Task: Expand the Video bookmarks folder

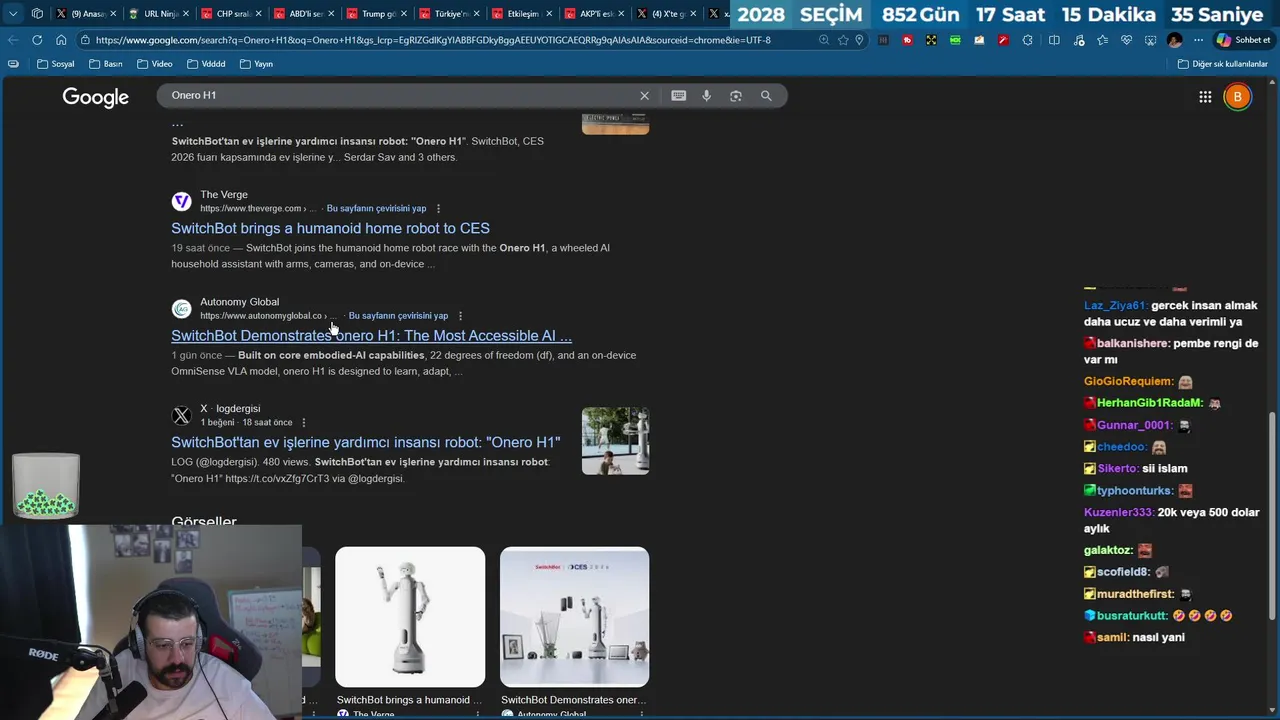Action: [155, 64]
